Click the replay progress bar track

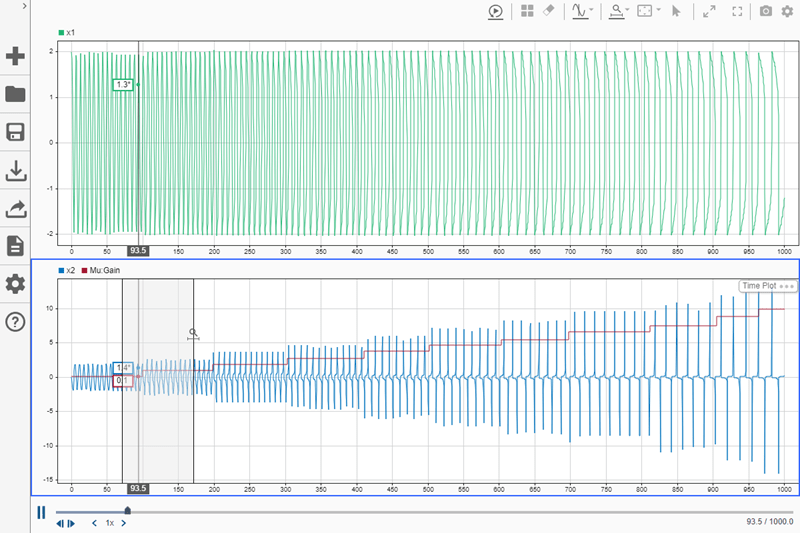tap(424, 512)
